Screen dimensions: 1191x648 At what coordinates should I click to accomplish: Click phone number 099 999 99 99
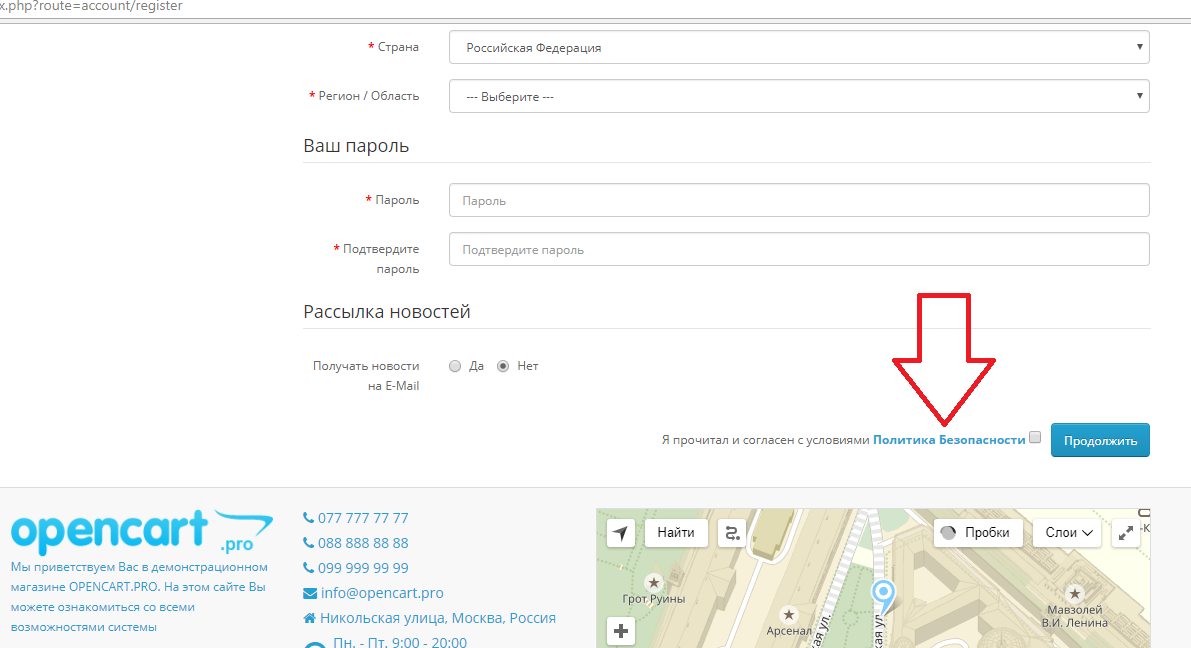pos(363,568)
